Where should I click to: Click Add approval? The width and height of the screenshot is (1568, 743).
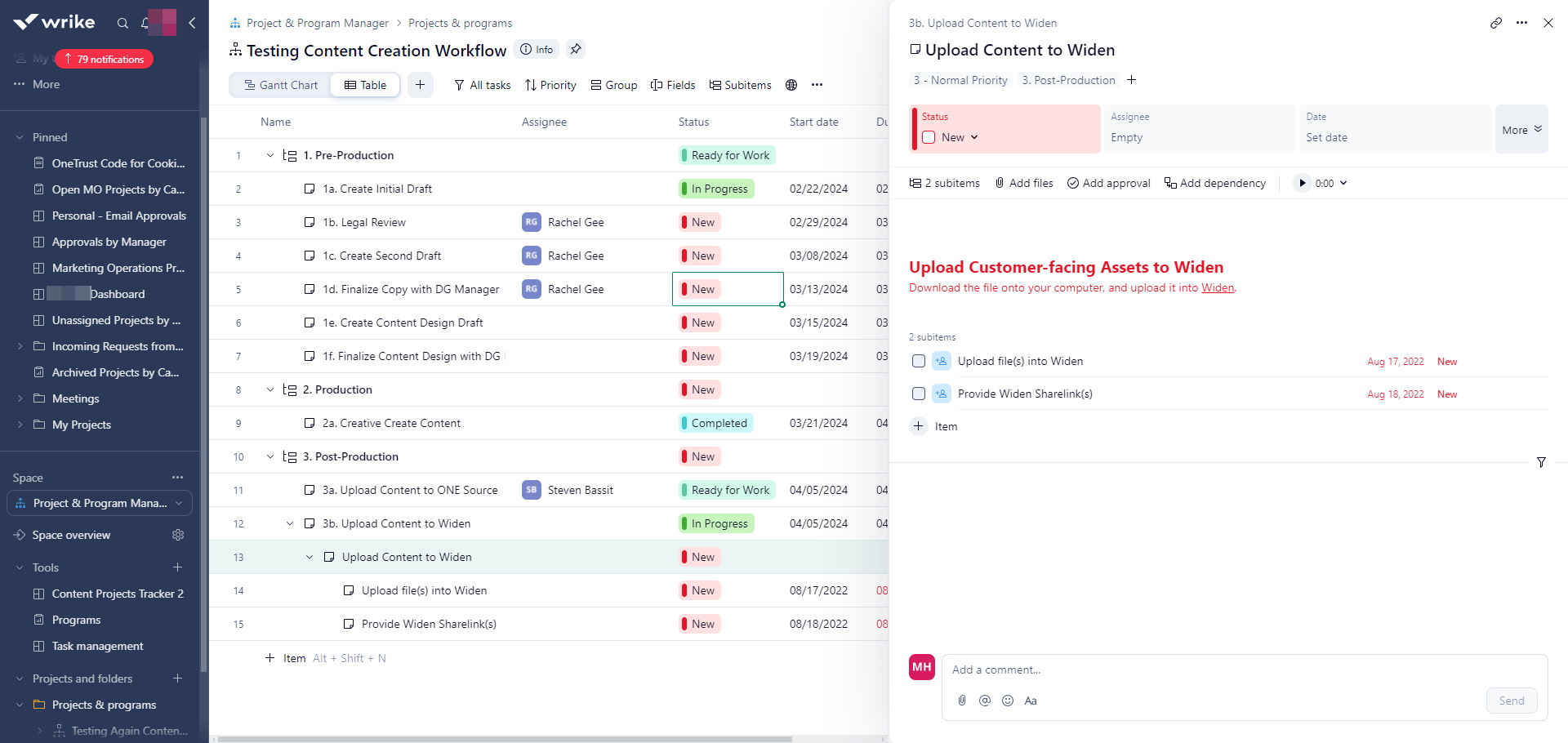click(1109, 183)
